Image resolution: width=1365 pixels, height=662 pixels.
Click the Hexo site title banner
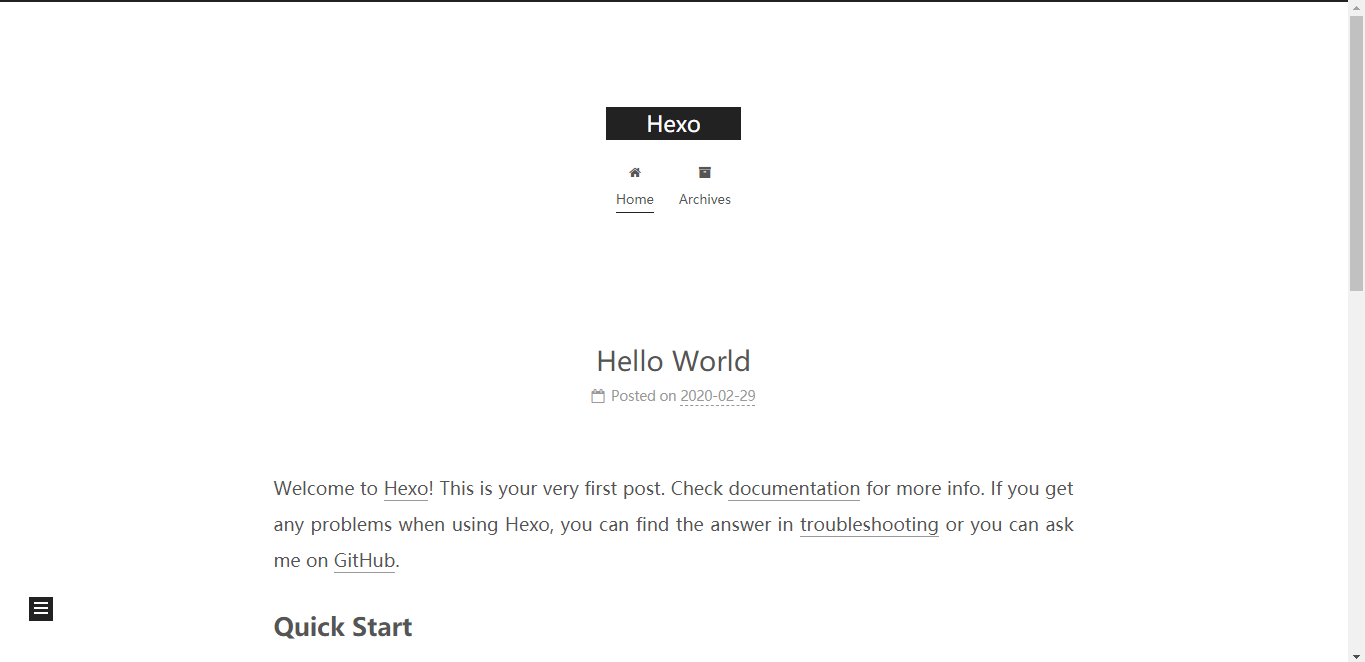coord(673,124)
